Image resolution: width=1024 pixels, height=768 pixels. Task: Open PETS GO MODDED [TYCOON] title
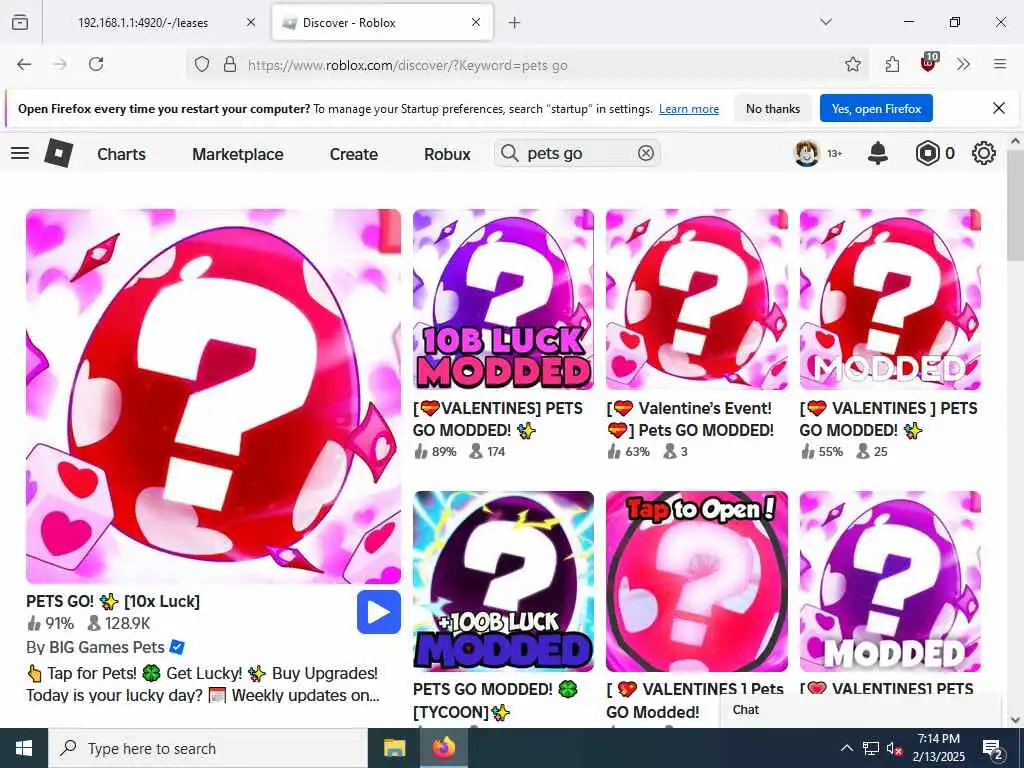tap(495, 700)
